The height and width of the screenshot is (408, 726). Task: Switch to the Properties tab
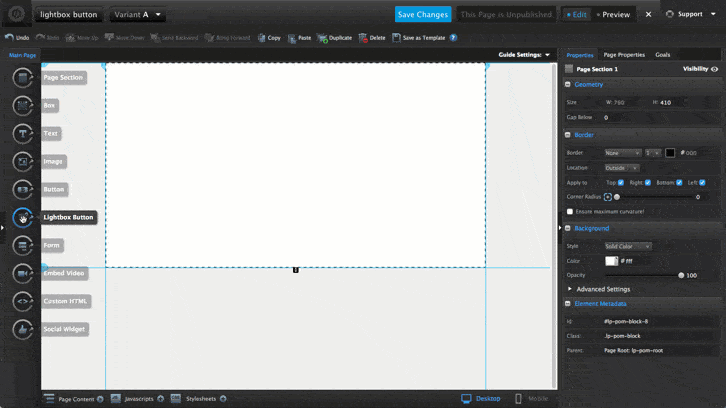coord(580,55)
